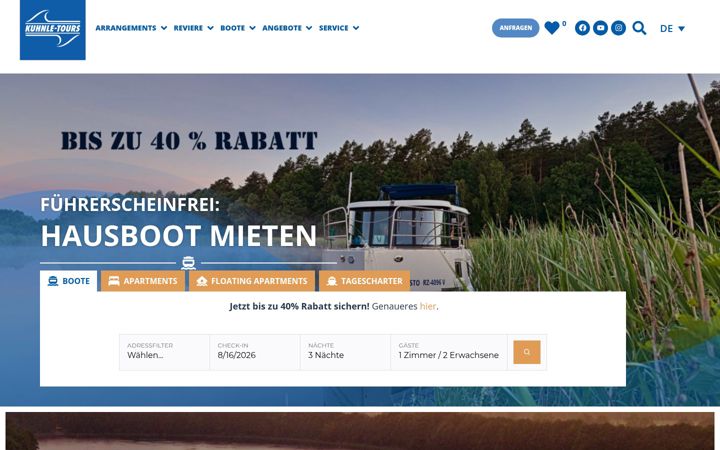The height and width of the screenshot is (450, 720).
Task: Follow the 'hier' discount link
Action: coord(428,306)
